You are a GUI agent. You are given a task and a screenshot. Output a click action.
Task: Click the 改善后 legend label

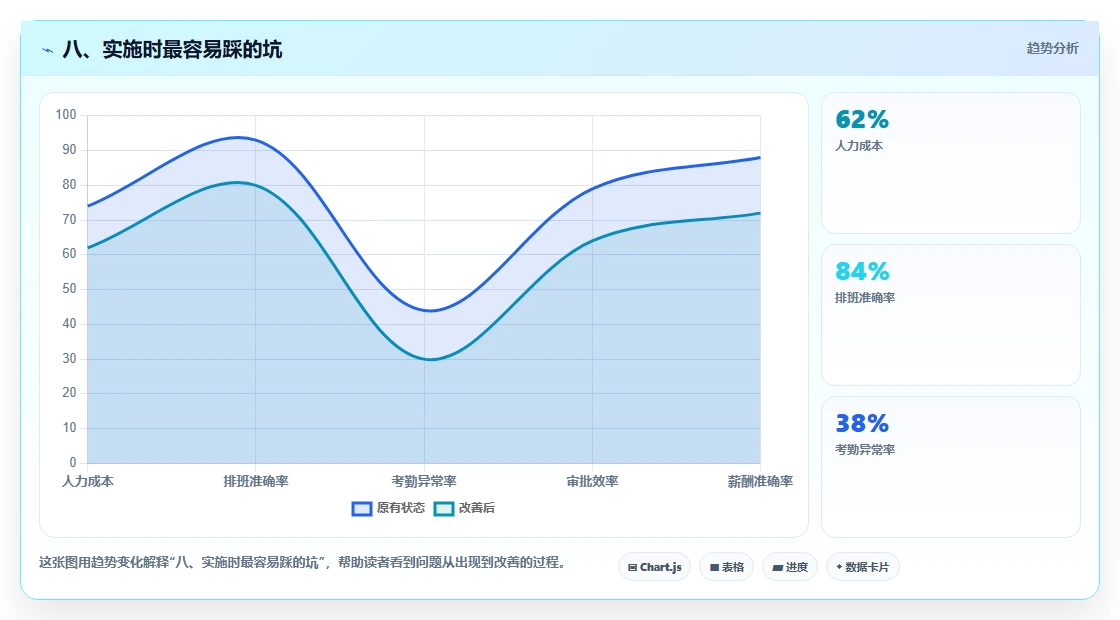pos(476,508)
